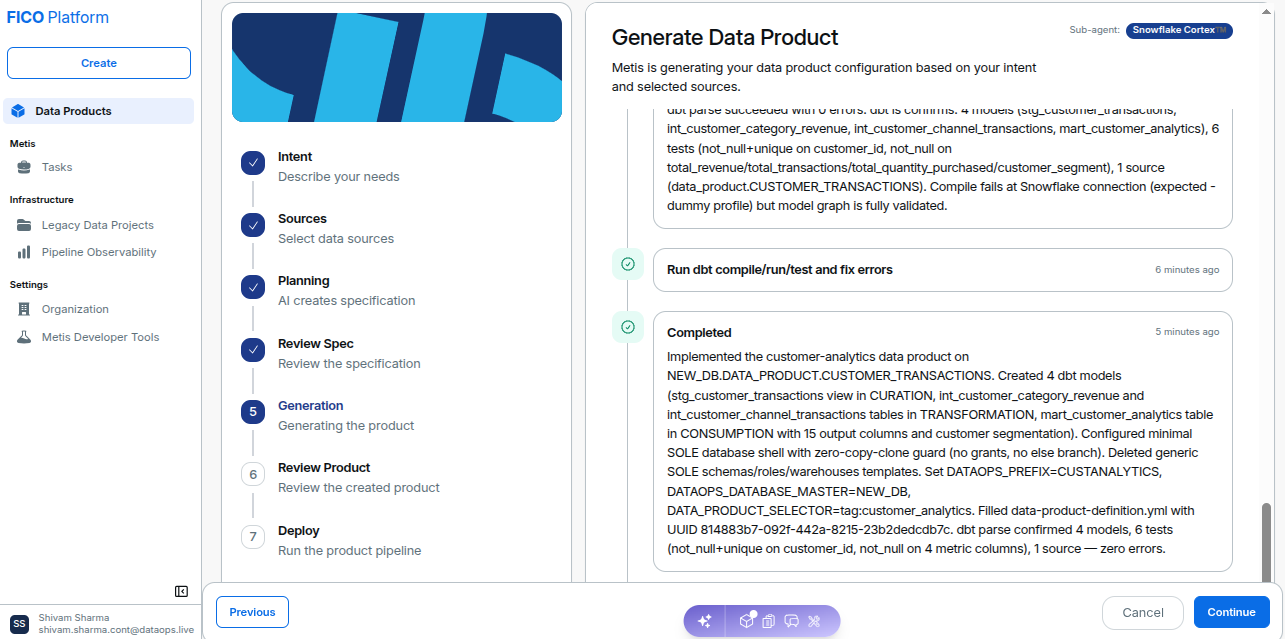The image size is (1285, 639).
Task: Click the user email shivam.sharma.cont@dataops.live
Action: [116, 631]
